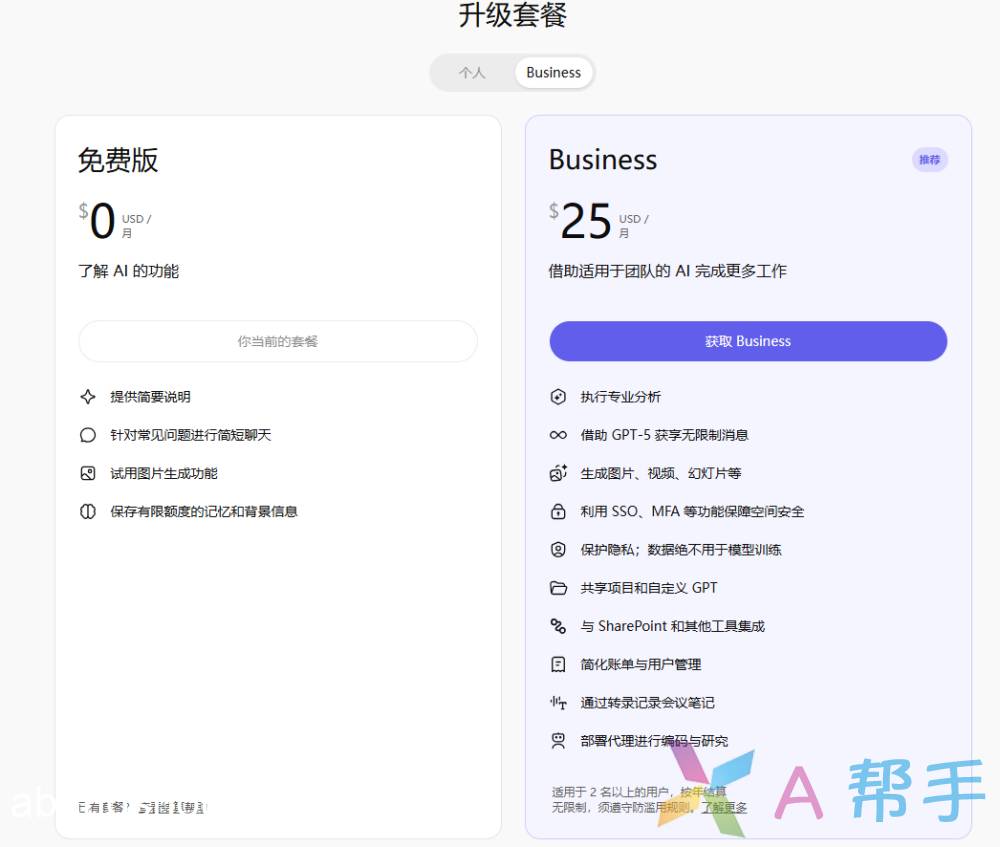Click the robot icon beside 部署代理进行编码与研究
This screenshot has height=847, width=1000.
[558, 741]
